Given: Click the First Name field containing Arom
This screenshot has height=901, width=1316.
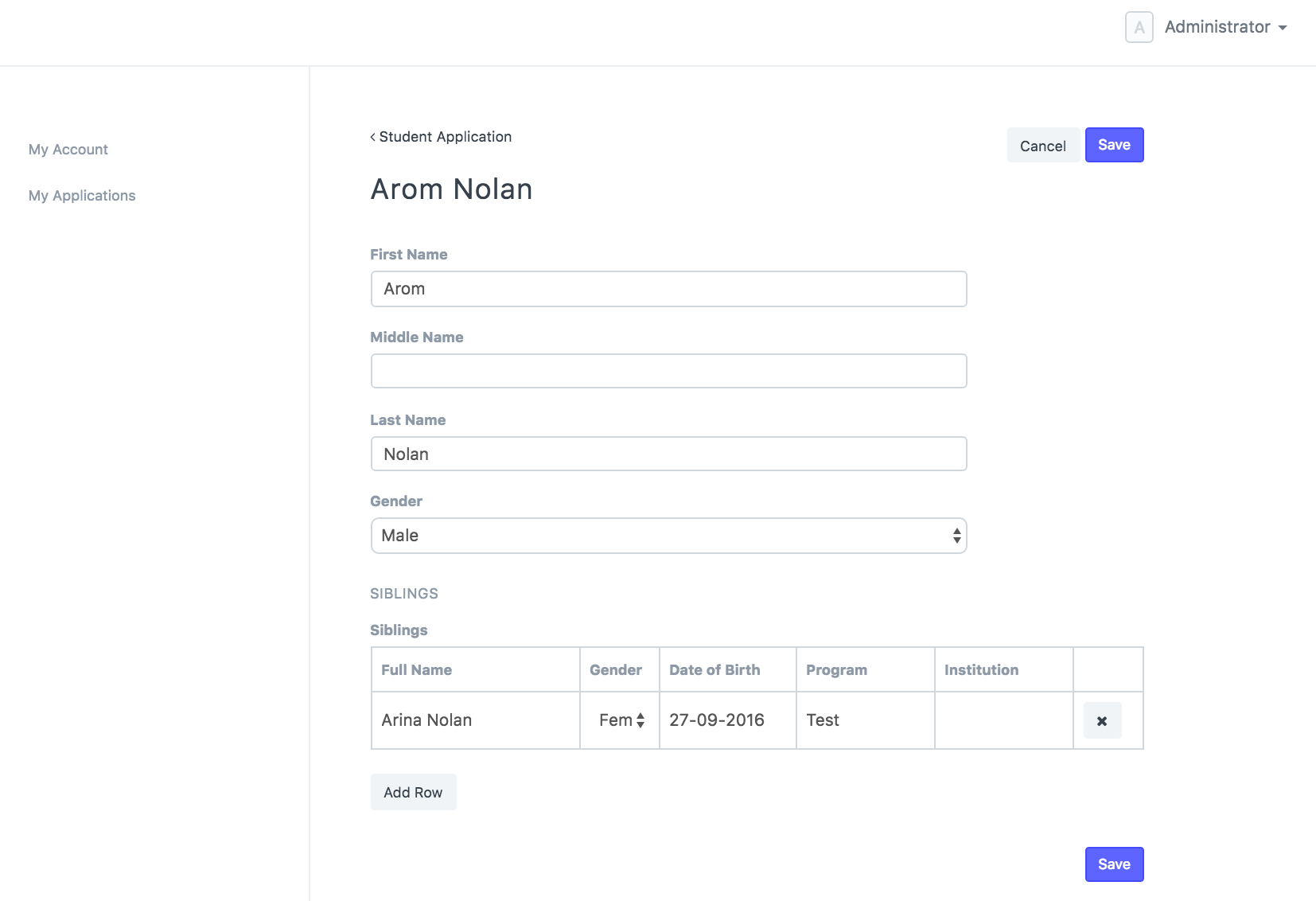Looking at the screenshot, I should pyautogui.click(x=668, y=289).
